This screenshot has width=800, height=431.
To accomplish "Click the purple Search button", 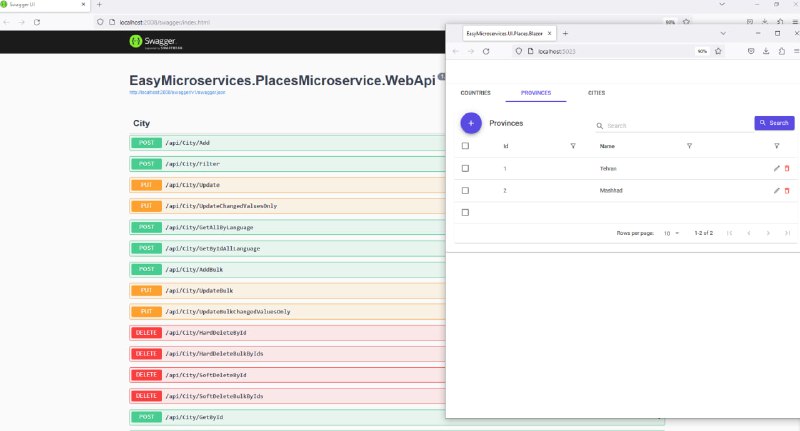I will pyautogui.click(x=774, y=123).
